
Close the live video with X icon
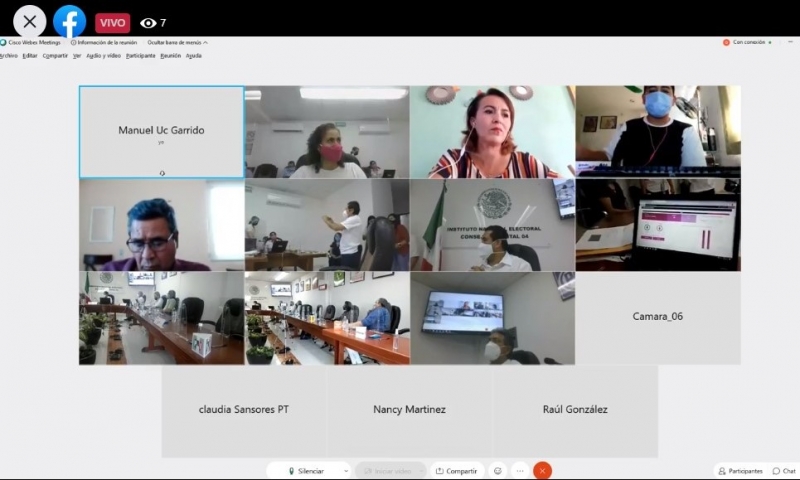pyautogui.click(x=29, y=21)
